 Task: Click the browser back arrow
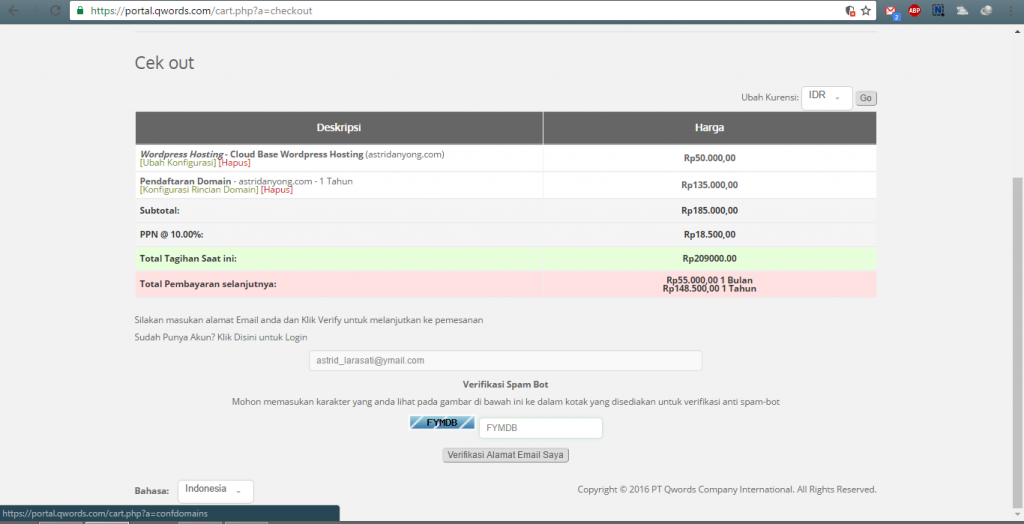click(14, 11)
